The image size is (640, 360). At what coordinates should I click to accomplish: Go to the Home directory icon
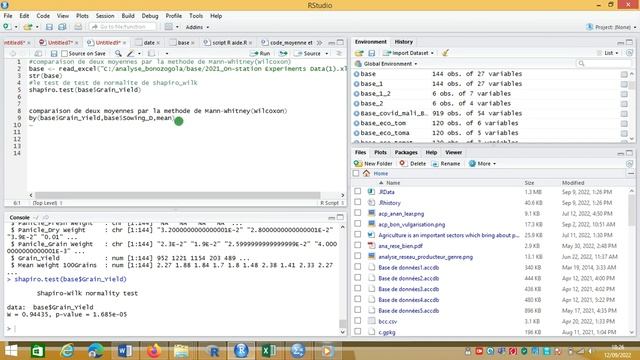pyautogui.click(x=366, y=173)
